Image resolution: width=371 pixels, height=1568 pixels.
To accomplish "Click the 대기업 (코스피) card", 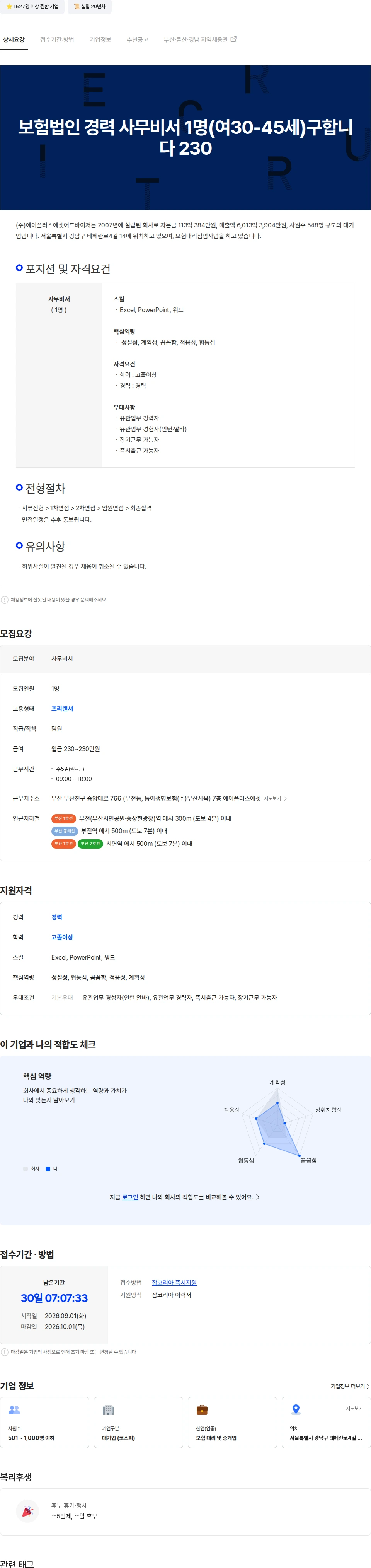I will tap(138, 1423).
